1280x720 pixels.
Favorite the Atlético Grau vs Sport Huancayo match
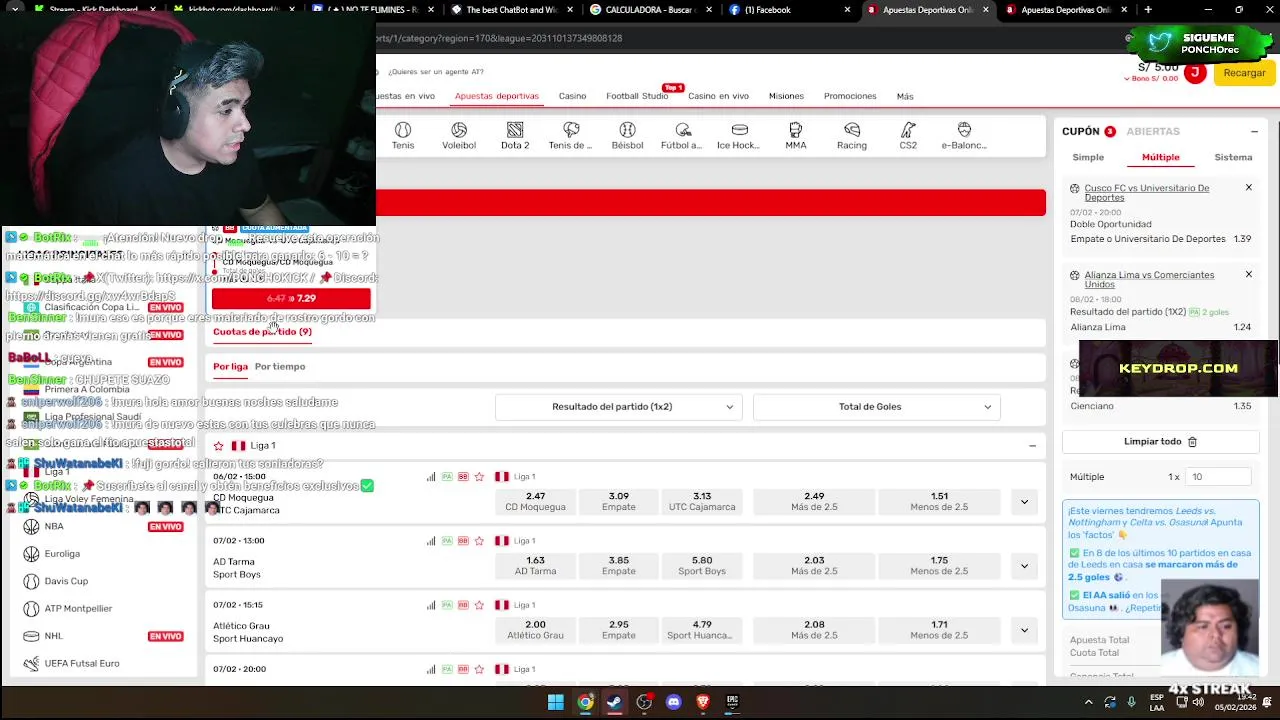479,605
